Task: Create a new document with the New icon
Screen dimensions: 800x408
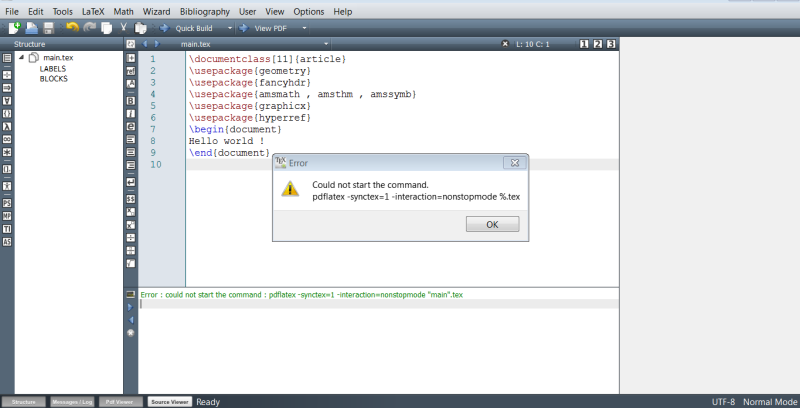Action: (14, 28)
